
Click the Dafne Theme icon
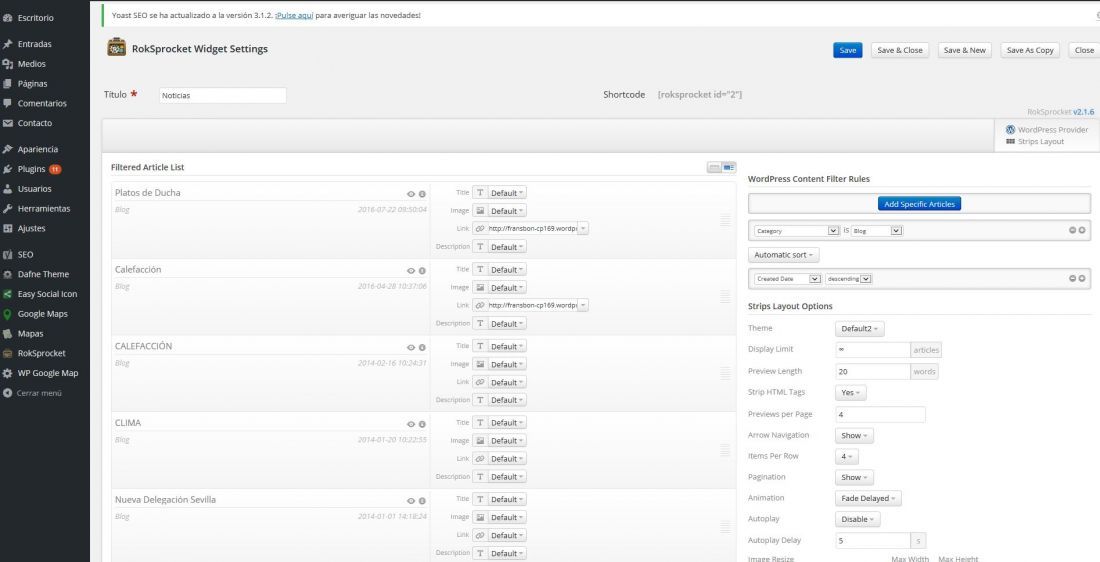click(x=8, y=274)
